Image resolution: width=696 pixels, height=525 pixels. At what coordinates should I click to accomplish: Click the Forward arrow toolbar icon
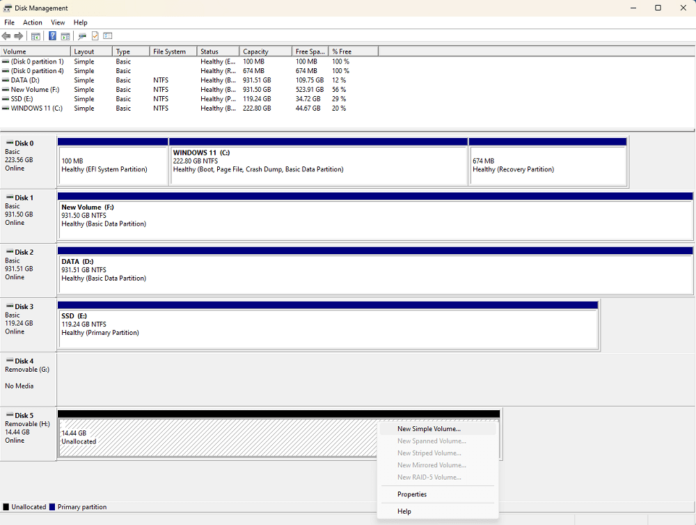click(19, 36)
